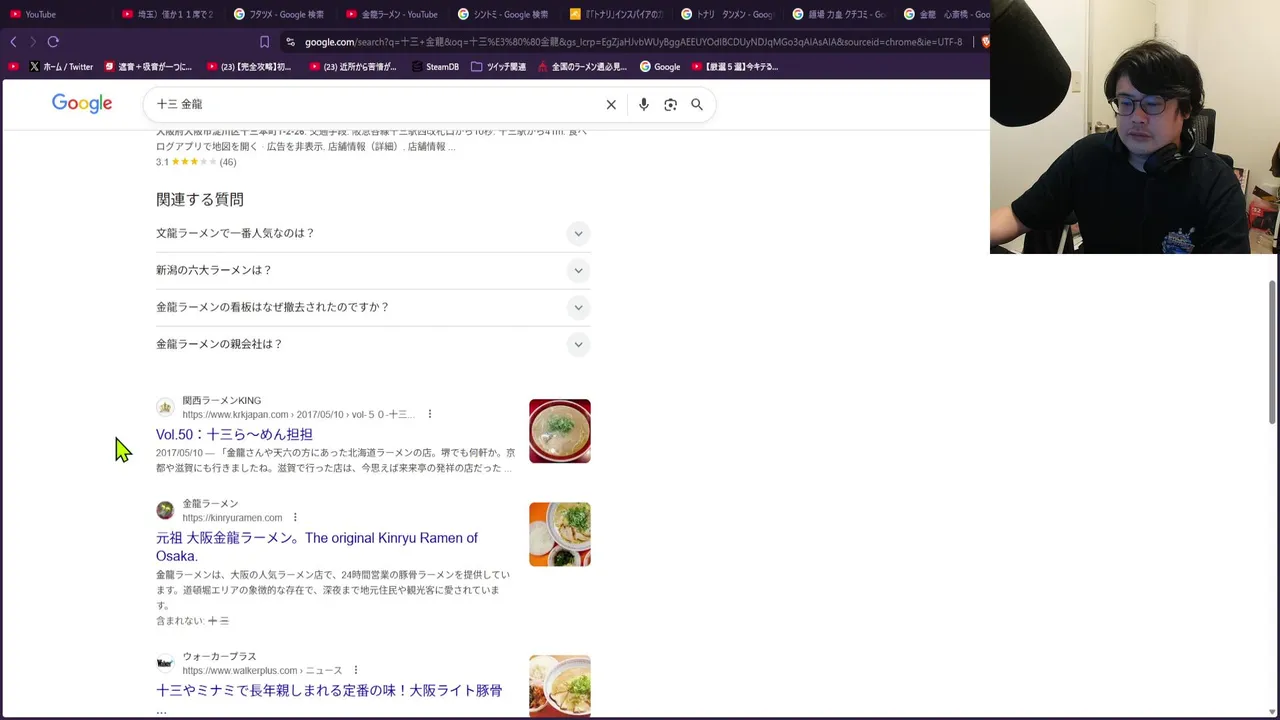Screen dimensions: 1280x720
Task: Switch to the シントミ - Google 検索 tab
Action: [503, 14]
